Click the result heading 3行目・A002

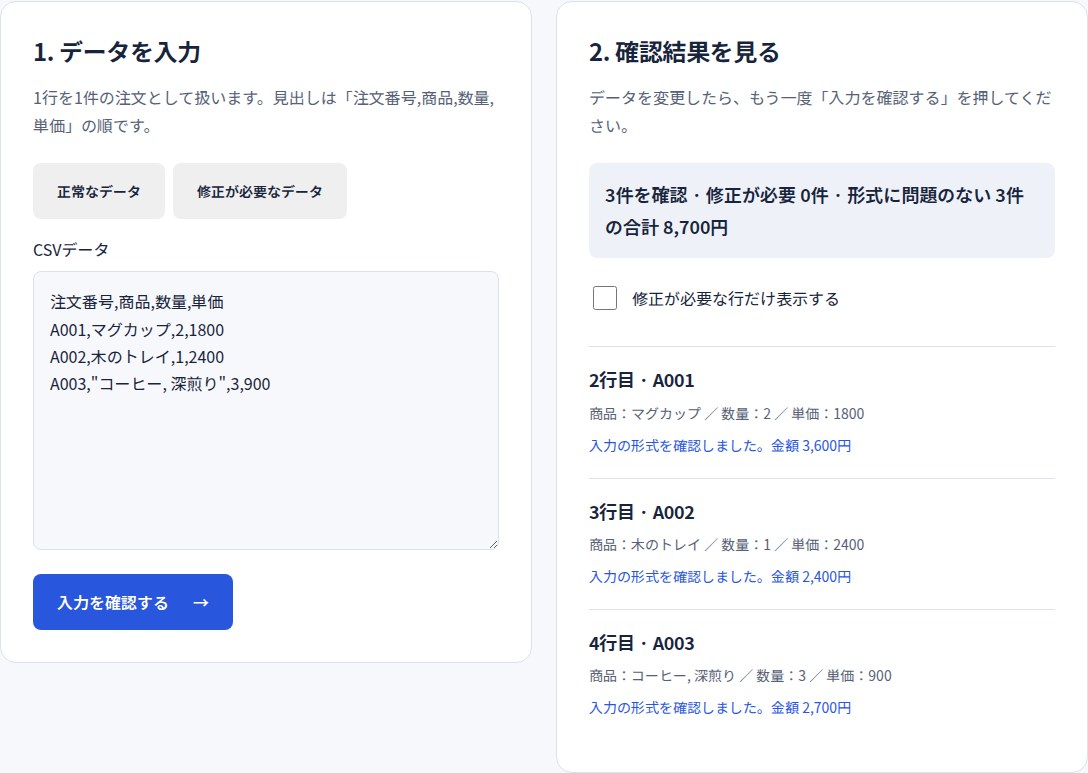point(642,512)
